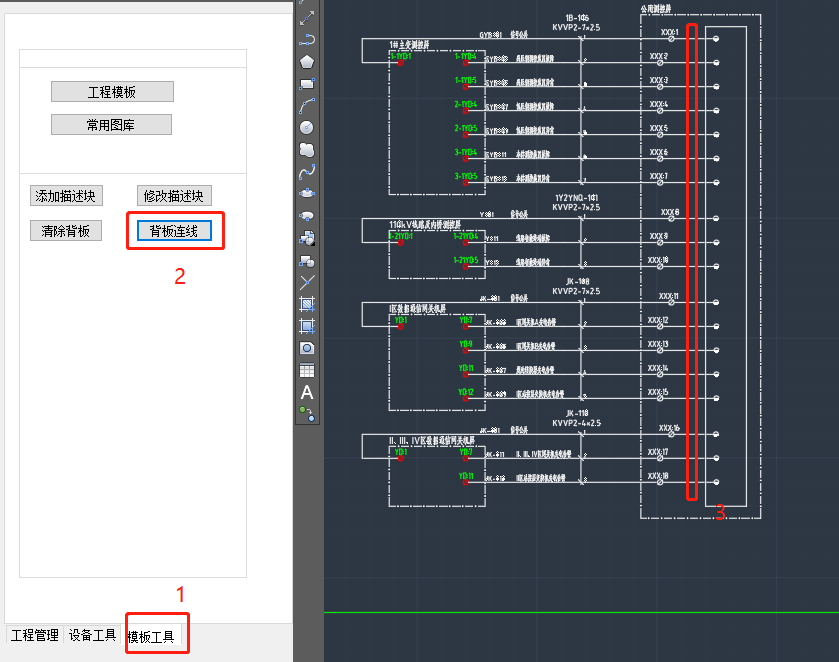
Task: Click the 背板连线 button
Action: click(x=174, y=231)
